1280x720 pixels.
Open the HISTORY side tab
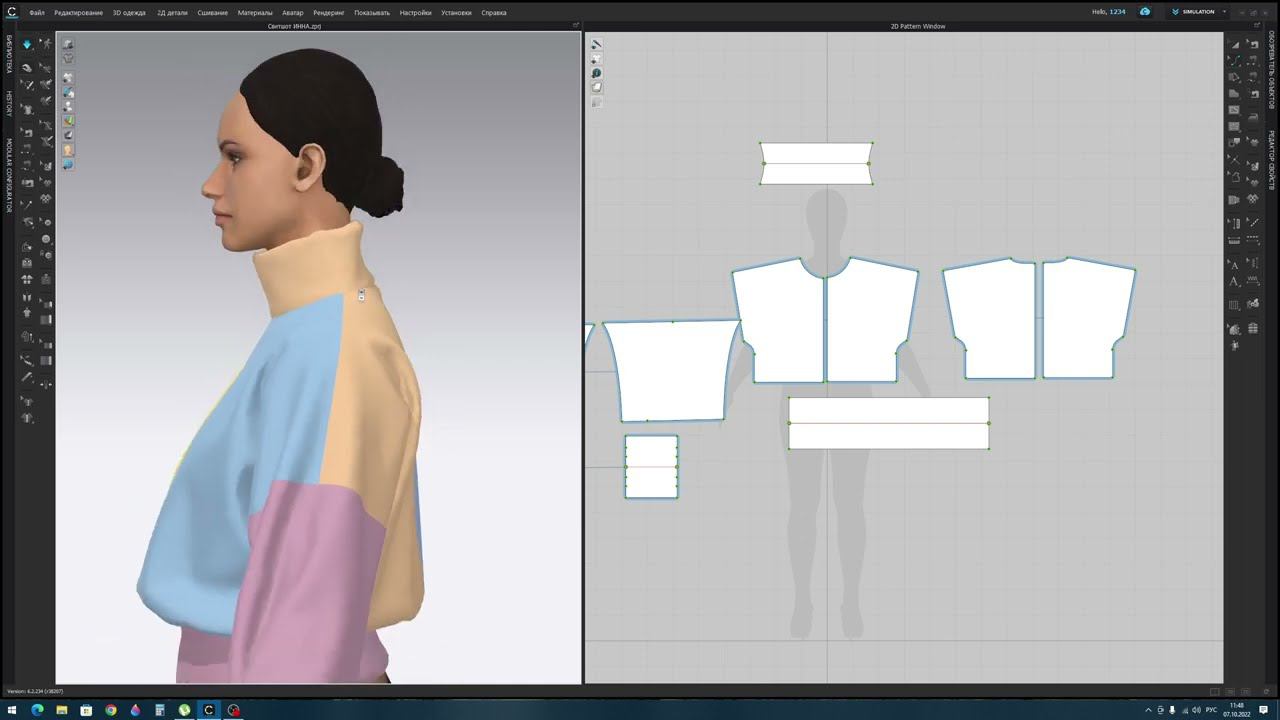9,104
